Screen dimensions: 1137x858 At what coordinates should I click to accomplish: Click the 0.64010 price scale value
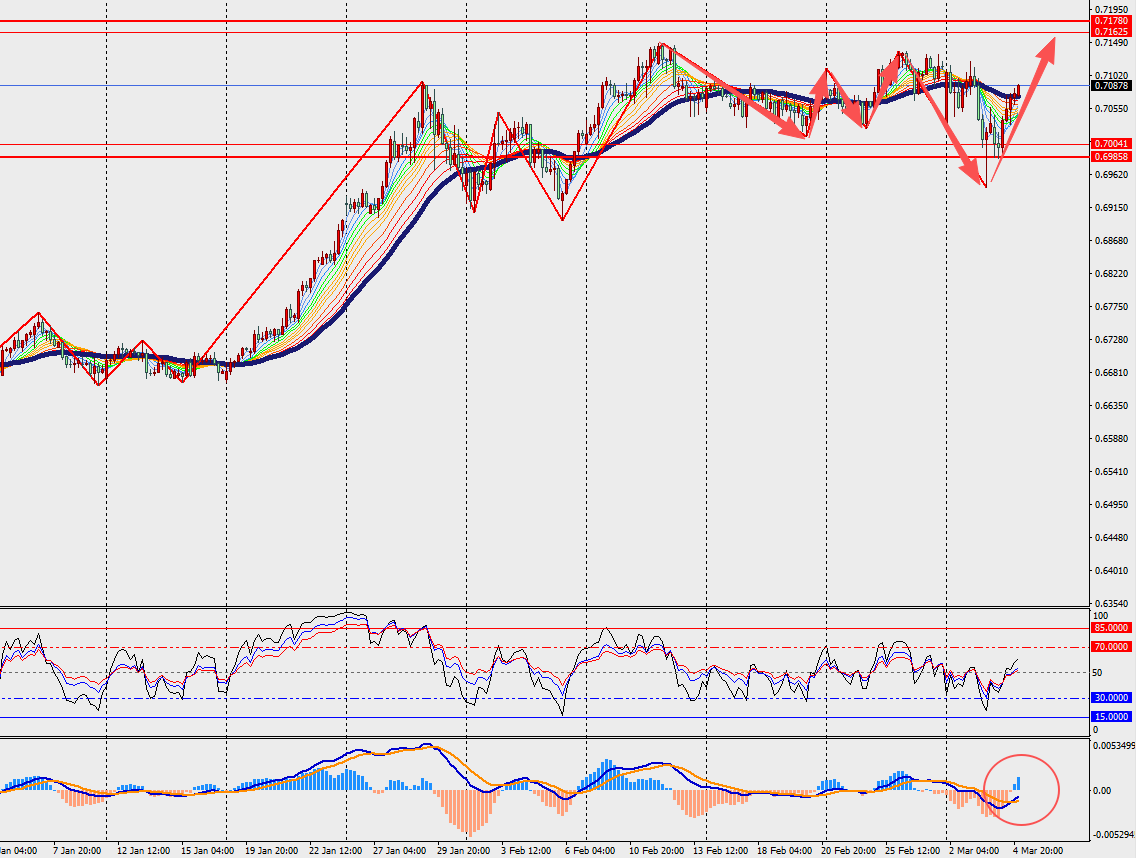pyautogui.click(x=1111, y=571)
